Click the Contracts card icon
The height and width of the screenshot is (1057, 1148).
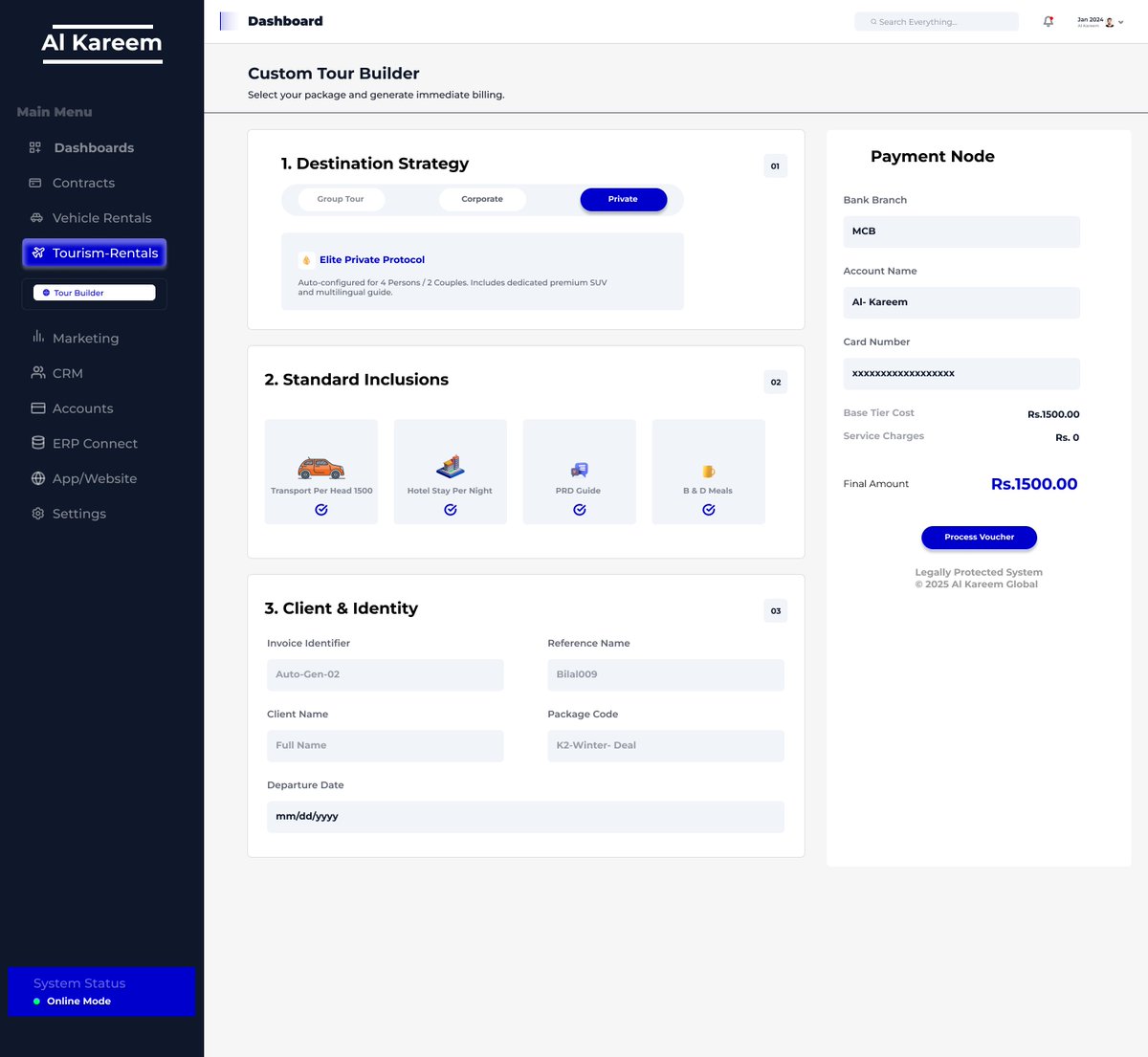click(x=35, y=183)
